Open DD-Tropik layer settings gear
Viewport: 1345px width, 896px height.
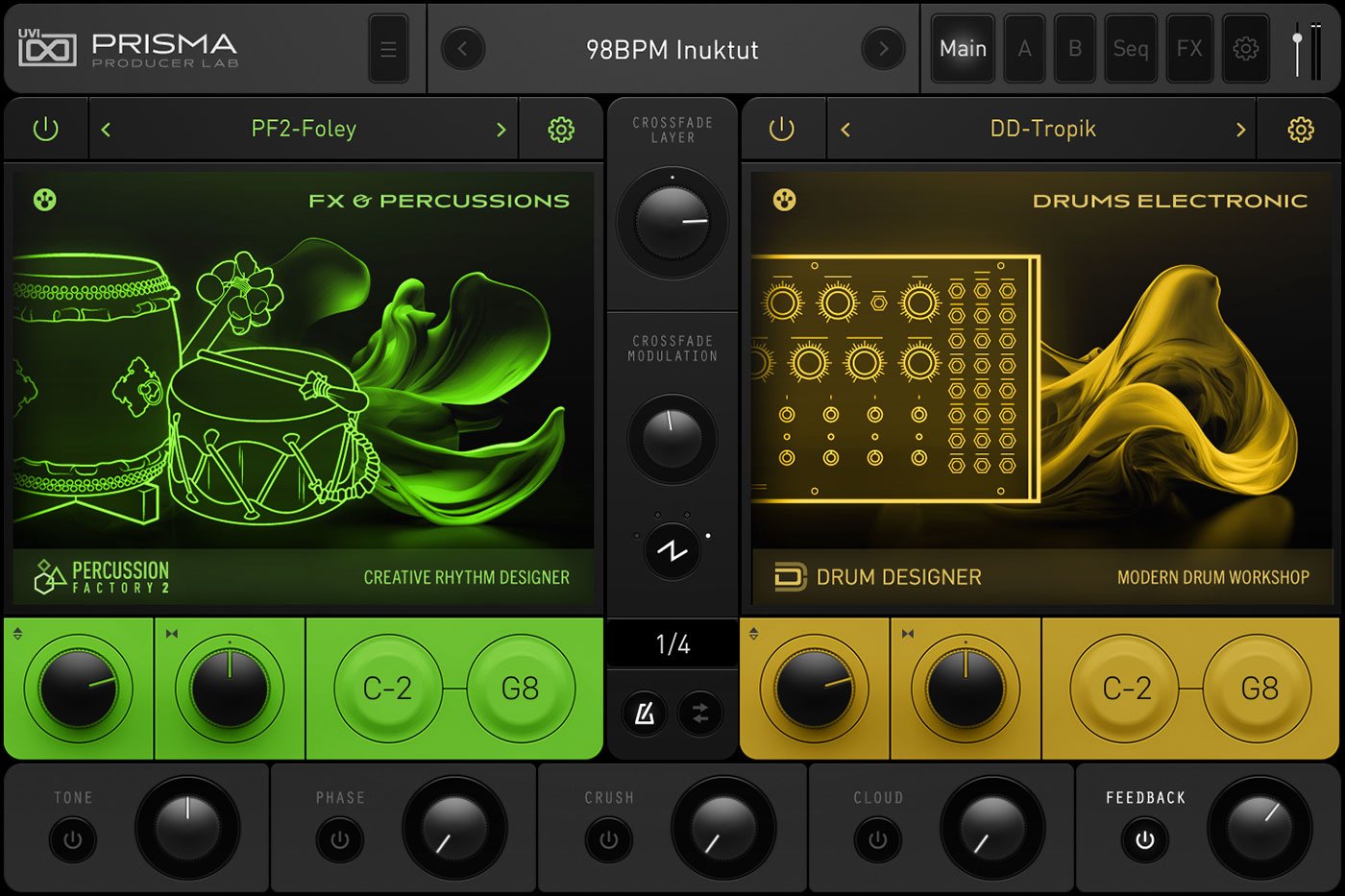click(x=1301, y=130)
